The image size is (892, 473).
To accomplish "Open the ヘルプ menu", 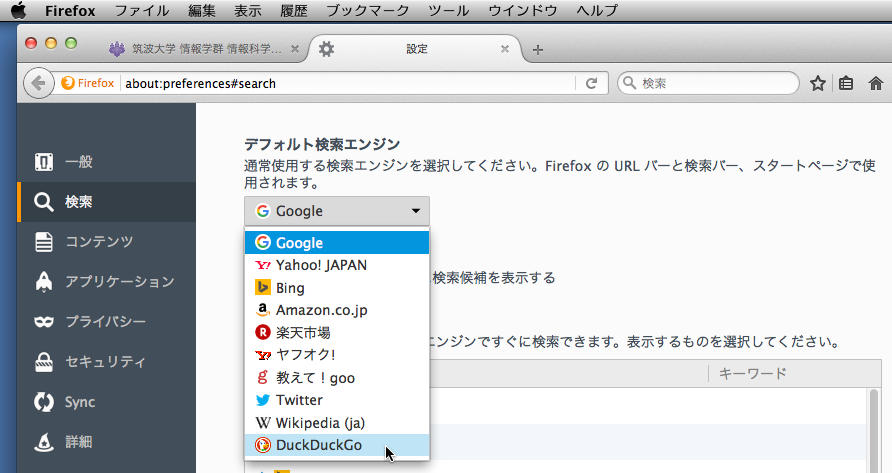I will (x=597, y=10).
